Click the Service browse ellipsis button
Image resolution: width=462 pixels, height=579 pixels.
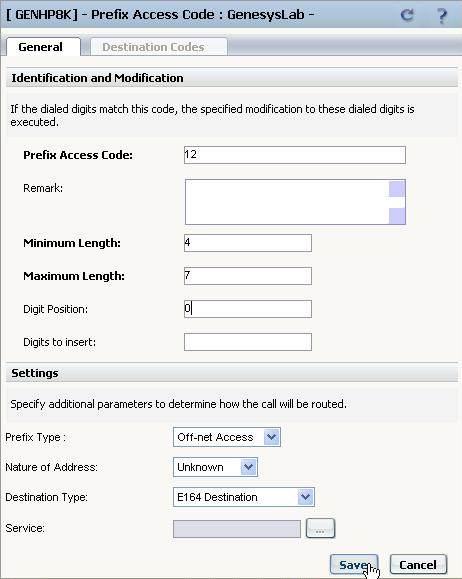(321, 528)
